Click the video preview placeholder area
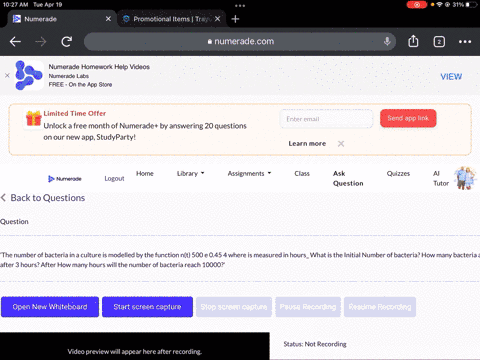The image size is (480, 360). tap(135, 346)
